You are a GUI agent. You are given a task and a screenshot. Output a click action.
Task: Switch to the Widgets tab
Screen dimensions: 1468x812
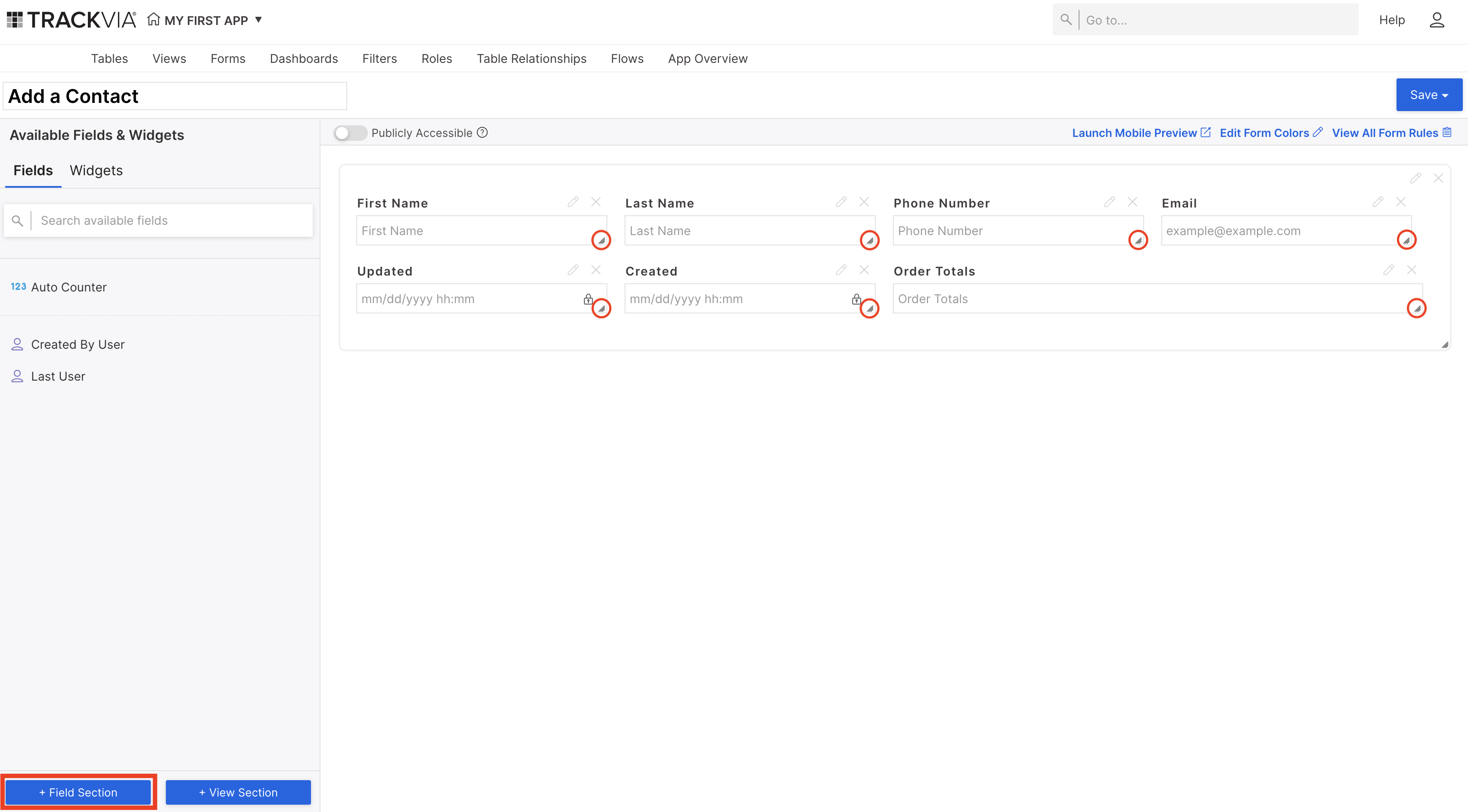(x=96, y=170)
